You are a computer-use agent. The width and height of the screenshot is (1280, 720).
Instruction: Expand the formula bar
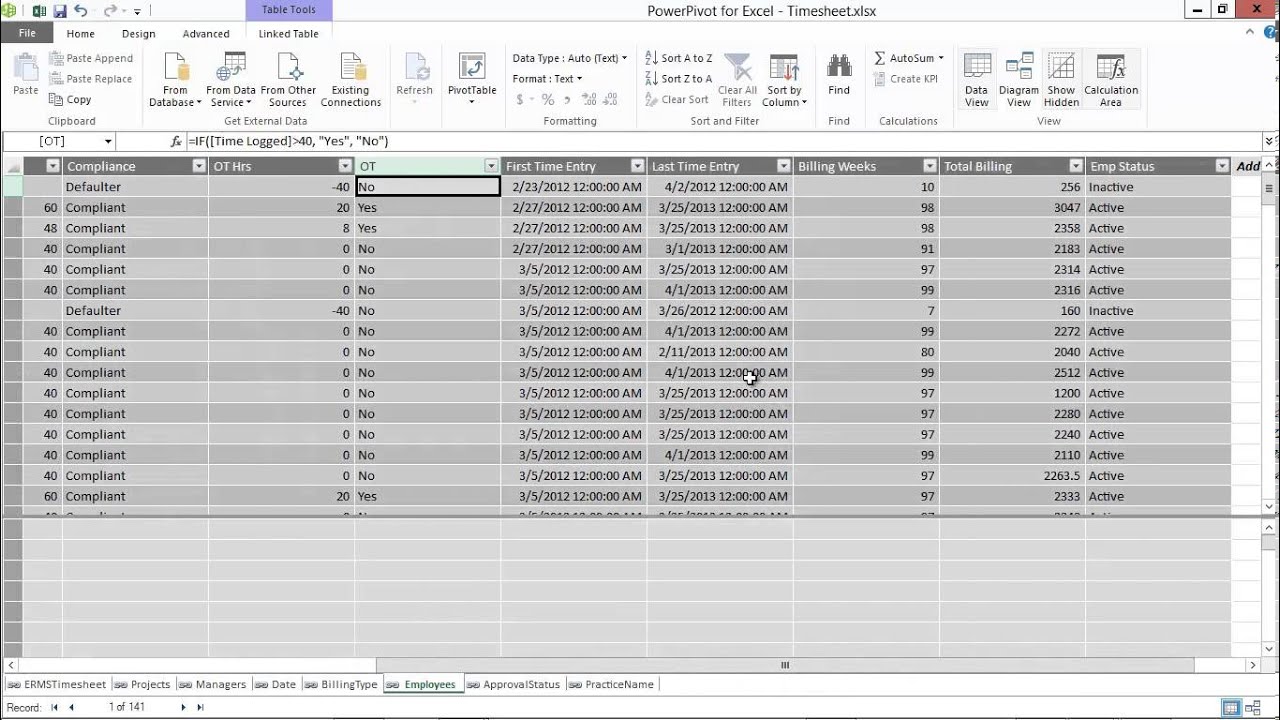pyautogui.click(x=1270, y=142)
